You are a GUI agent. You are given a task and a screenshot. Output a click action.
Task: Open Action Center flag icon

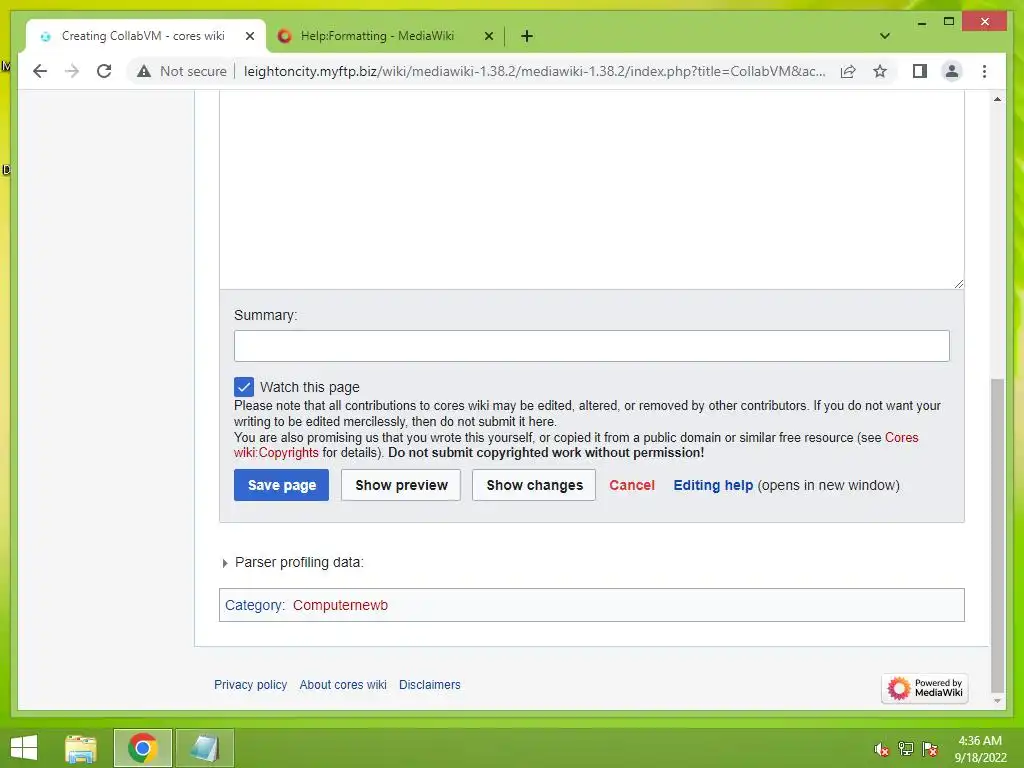(x=930, y=749)
